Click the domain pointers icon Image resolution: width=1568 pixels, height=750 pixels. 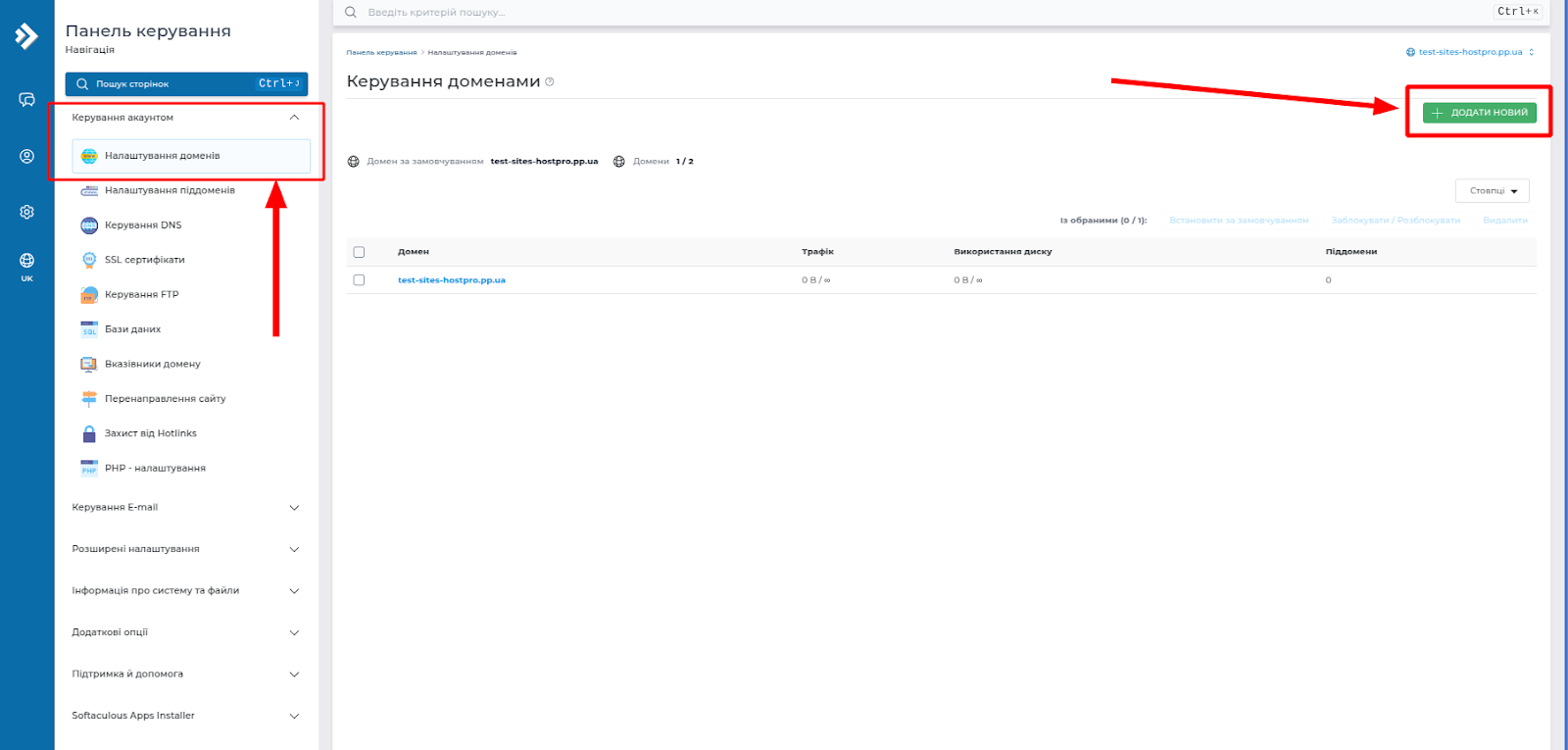89,364
